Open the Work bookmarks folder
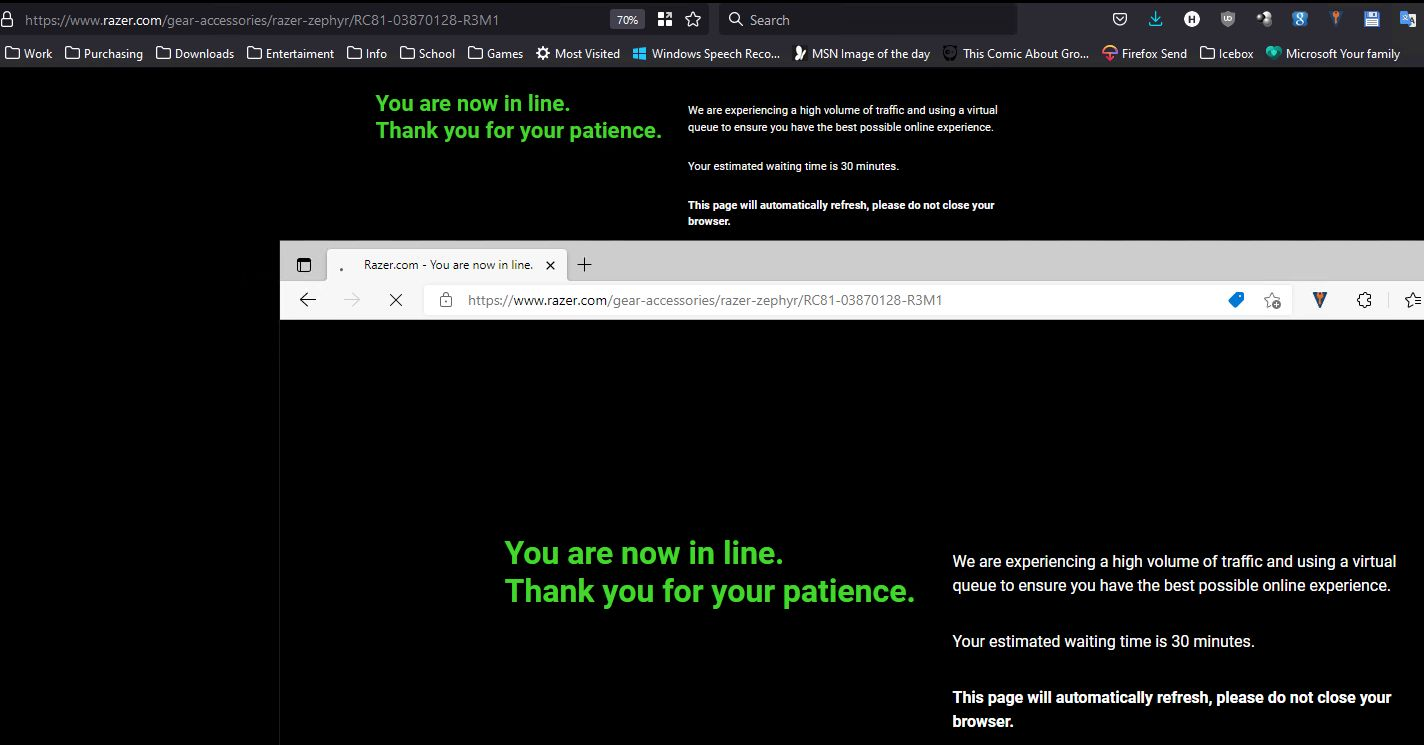 [x=29, y=53]
